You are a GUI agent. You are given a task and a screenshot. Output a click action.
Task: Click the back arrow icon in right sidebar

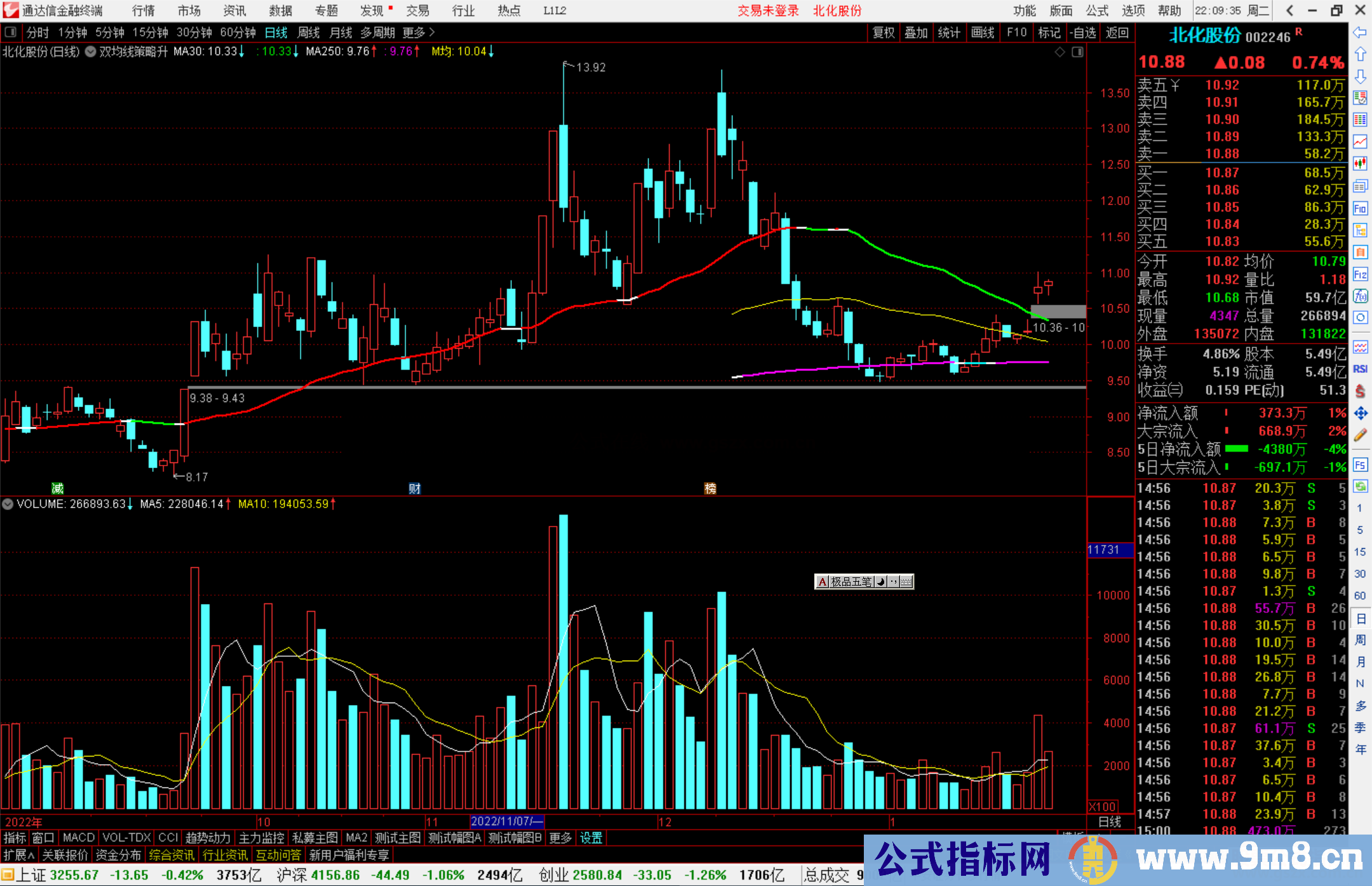[x=1360, y=32]
